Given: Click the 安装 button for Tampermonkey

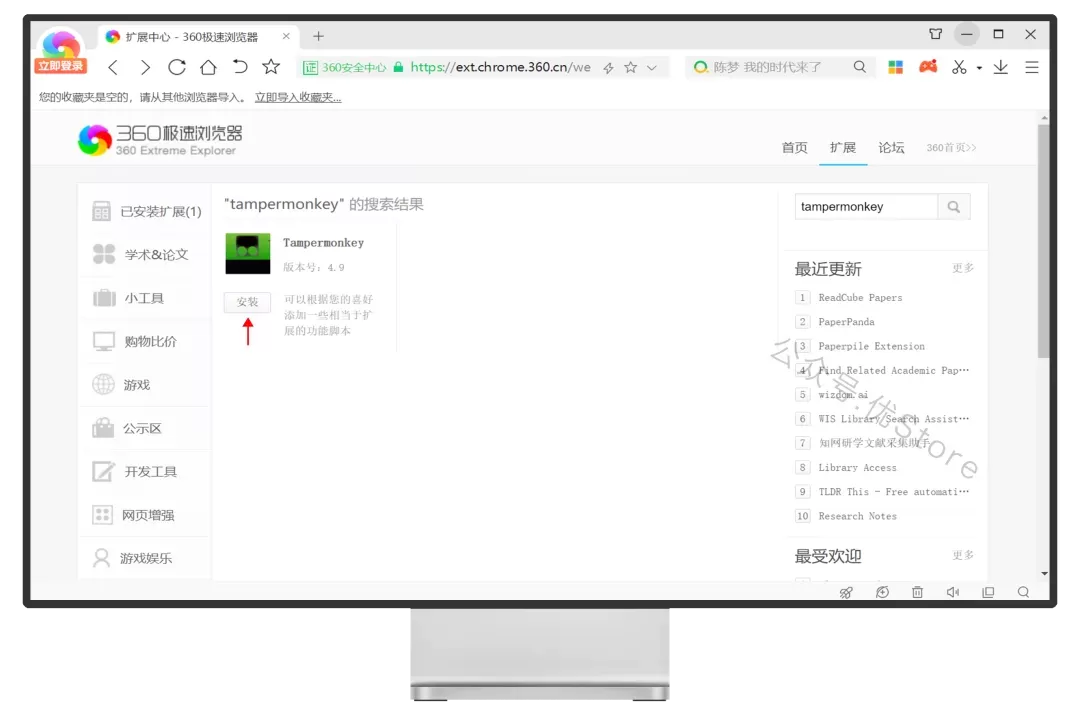Looking at the screenshot, I should tap(247, 301).
